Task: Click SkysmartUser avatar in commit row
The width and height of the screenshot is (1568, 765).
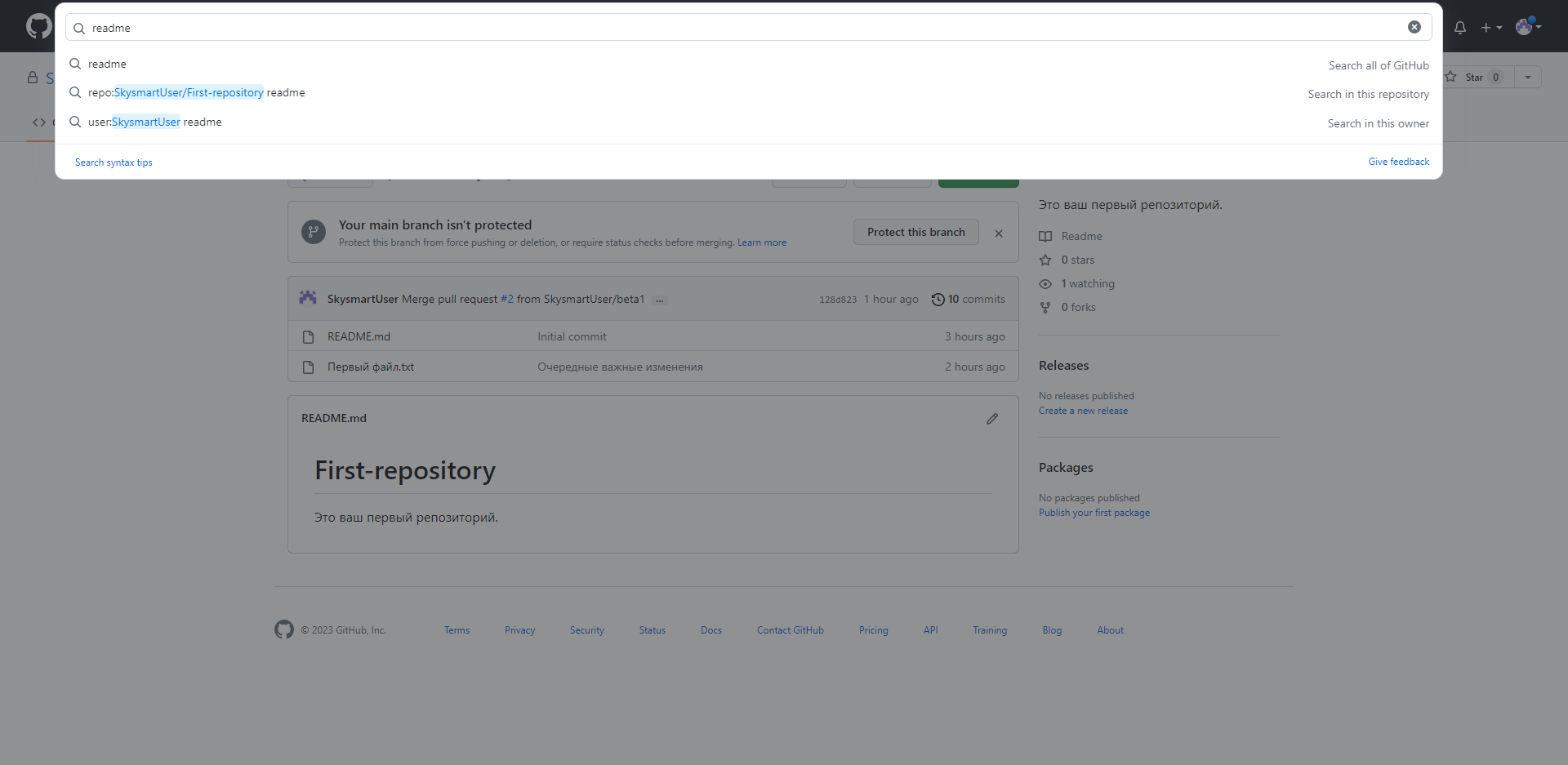Action: [x=308, y=298]
